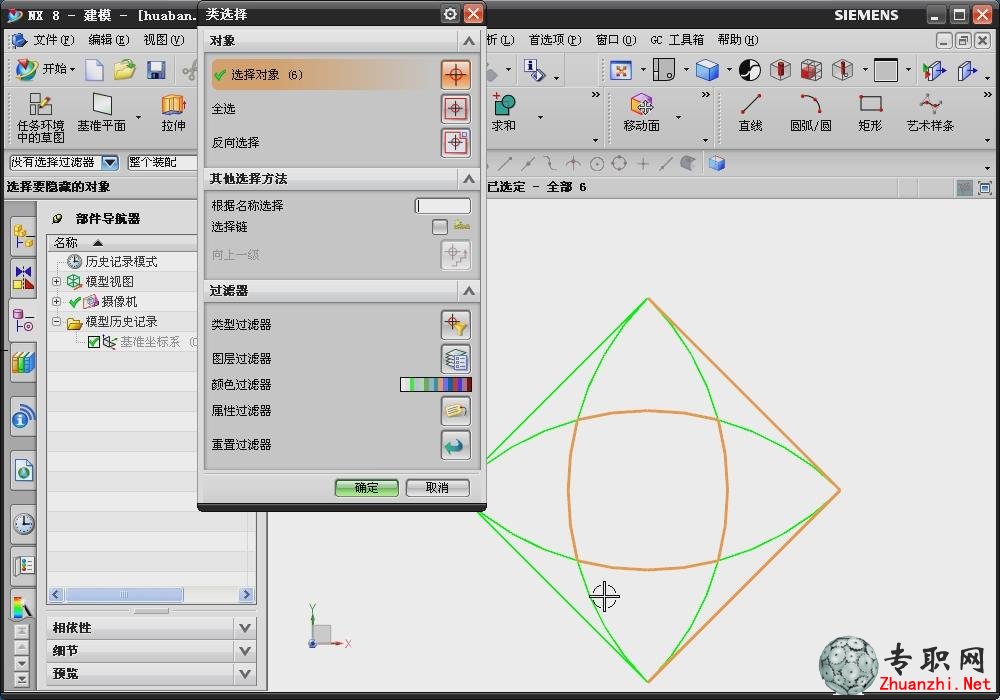Click the Entire Assembly (整个装配) scope box
Screen dimensions: 1000x700
[x=163, y=163]
